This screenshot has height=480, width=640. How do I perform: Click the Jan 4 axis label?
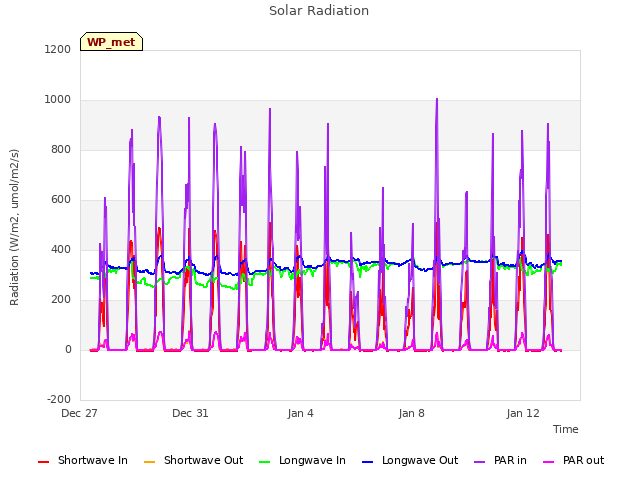click(301, 413)
